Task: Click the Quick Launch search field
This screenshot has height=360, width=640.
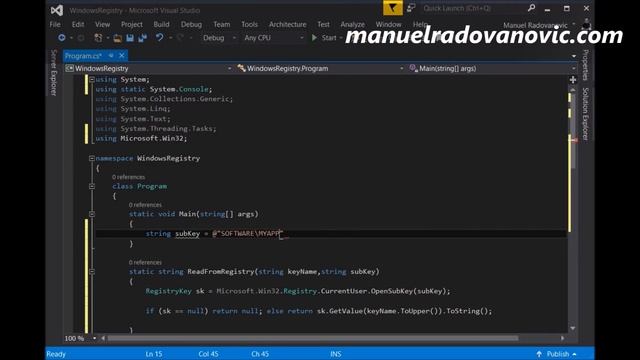Action: pyautogui.click(x=473, y=8)
